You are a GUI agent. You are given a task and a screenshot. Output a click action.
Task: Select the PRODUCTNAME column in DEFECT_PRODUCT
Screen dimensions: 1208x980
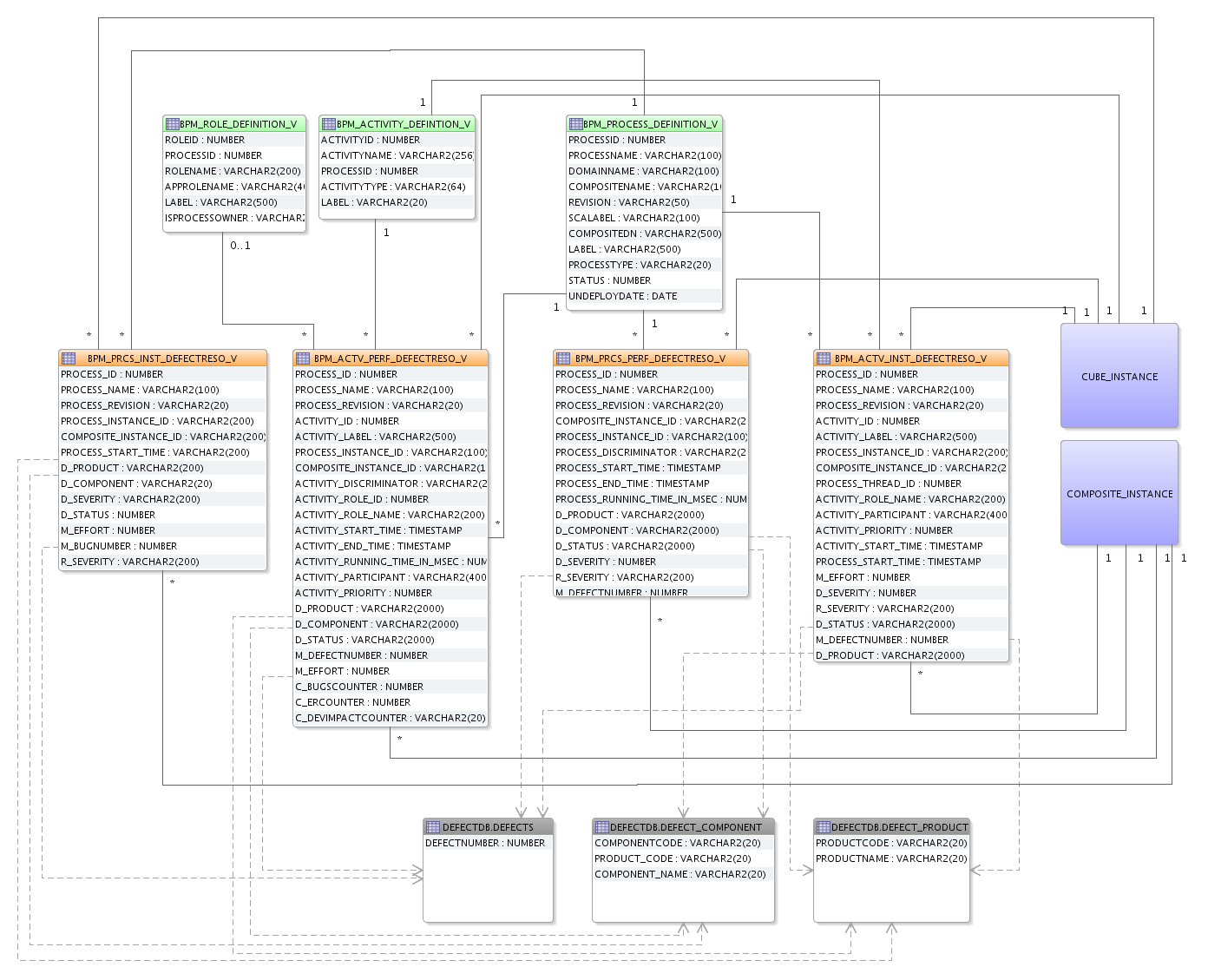pyautogui.click(x=889, y=858)
